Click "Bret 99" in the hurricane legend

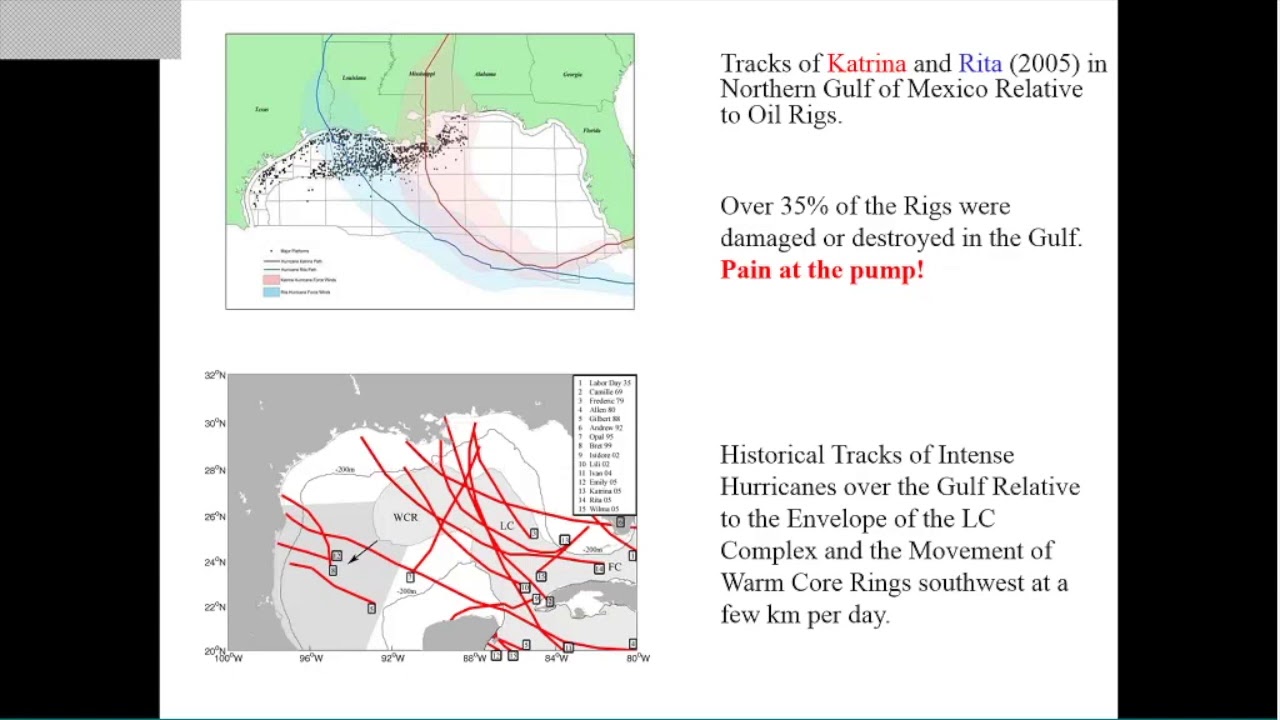[x=600, y=446]
